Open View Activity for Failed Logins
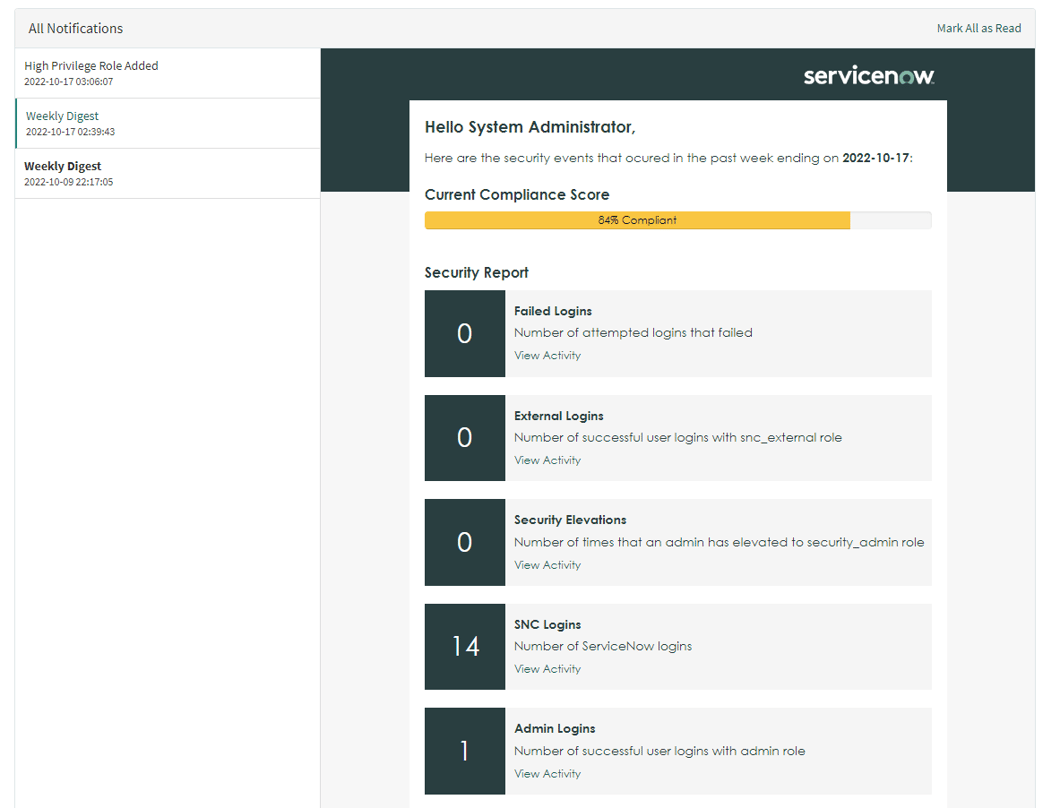1060x808 pixels. coord(547,355)
